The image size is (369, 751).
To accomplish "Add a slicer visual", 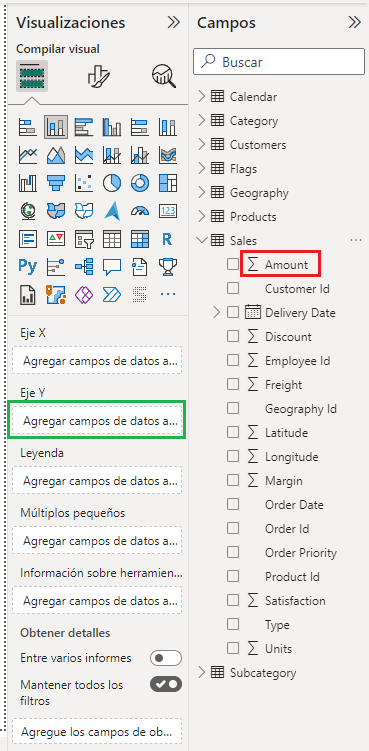I will (x=84, y=239).
